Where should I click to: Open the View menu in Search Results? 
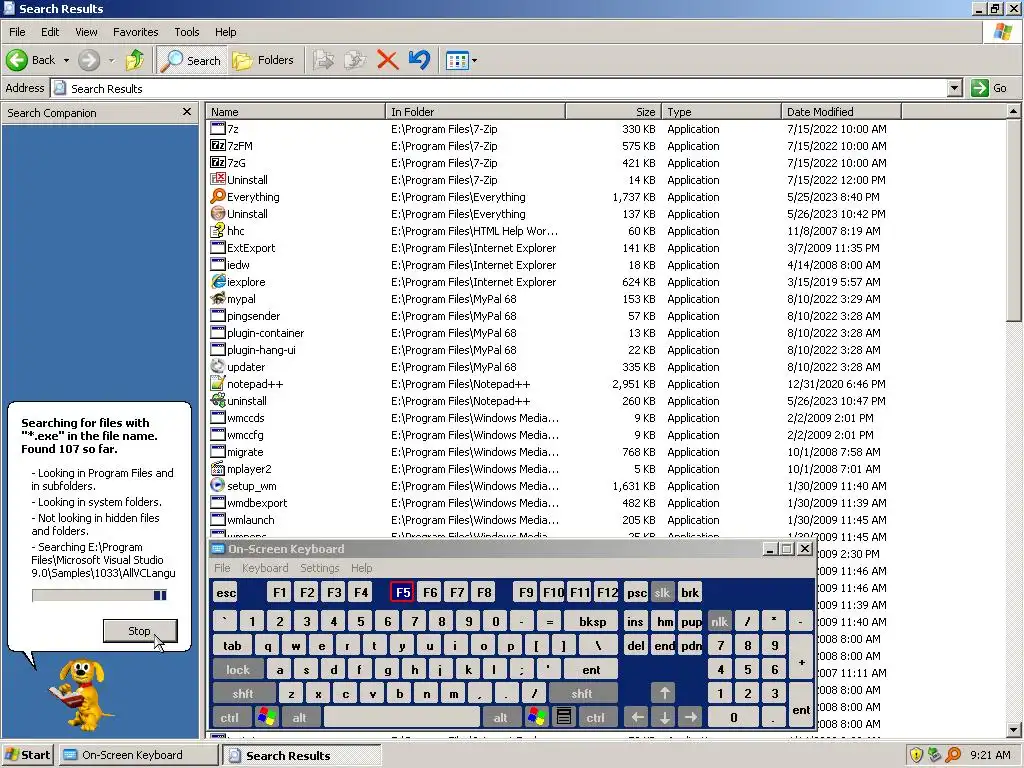click(x=86, y=32)
